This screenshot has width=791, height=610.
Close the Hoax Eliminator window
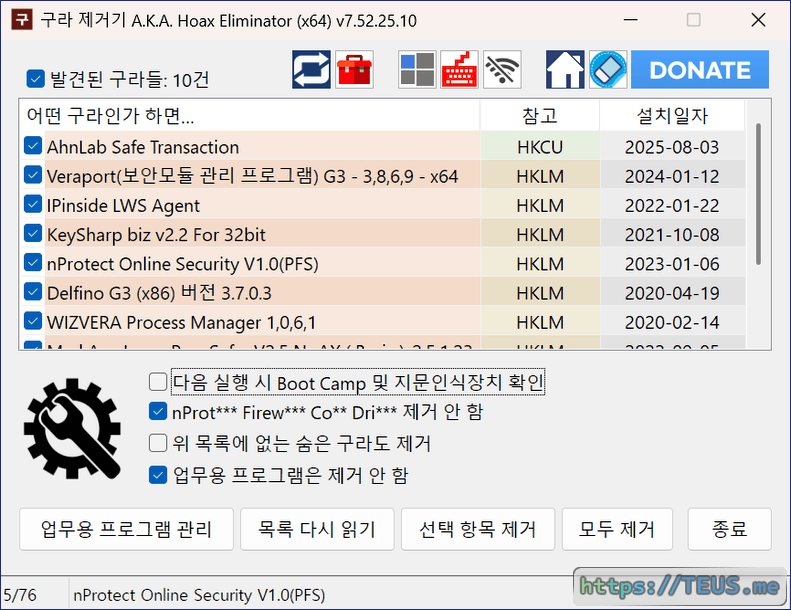(758, 20)
